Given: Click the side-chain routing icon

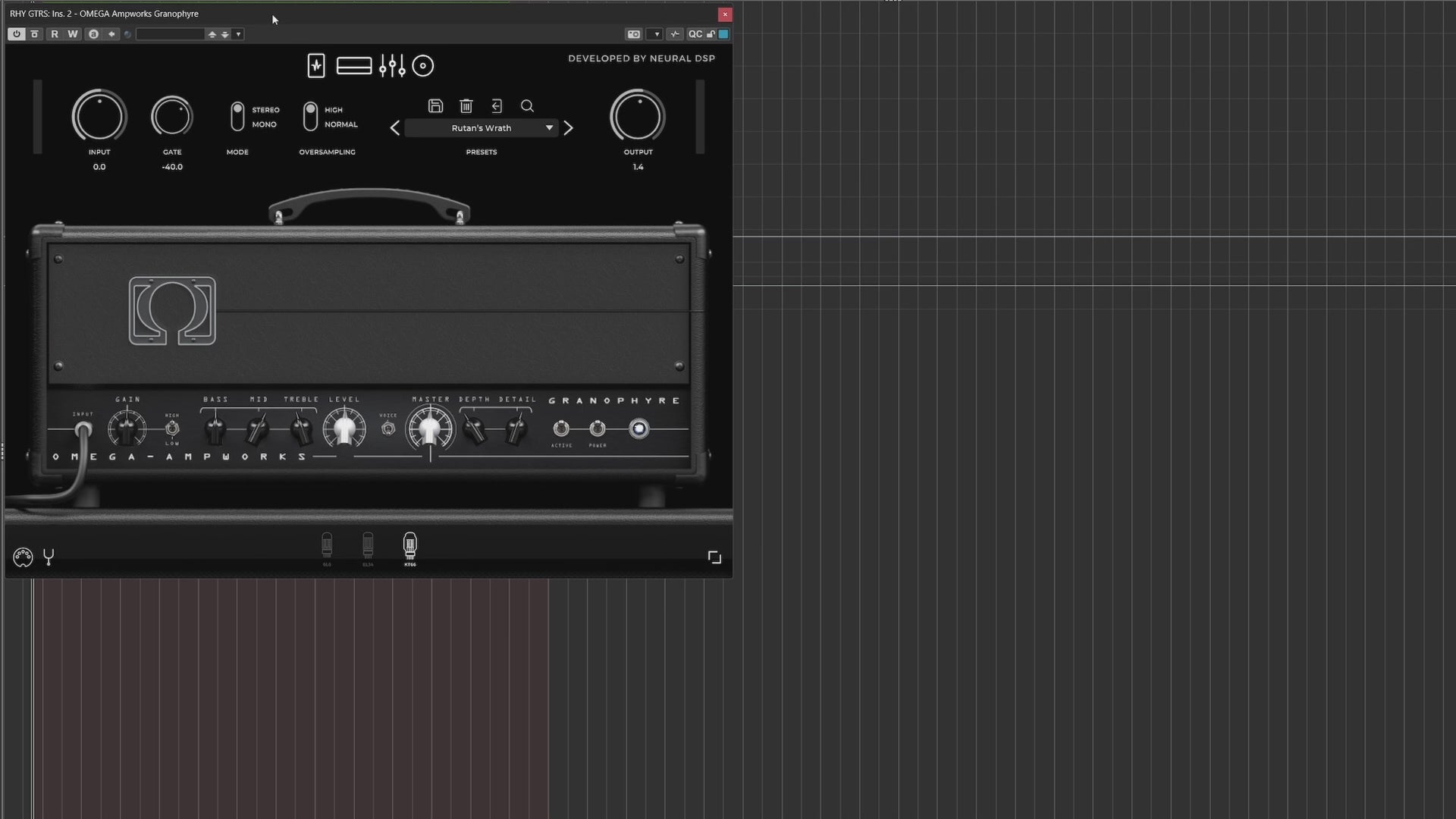Looking at the screenshot, I should [x=674, y=34].
